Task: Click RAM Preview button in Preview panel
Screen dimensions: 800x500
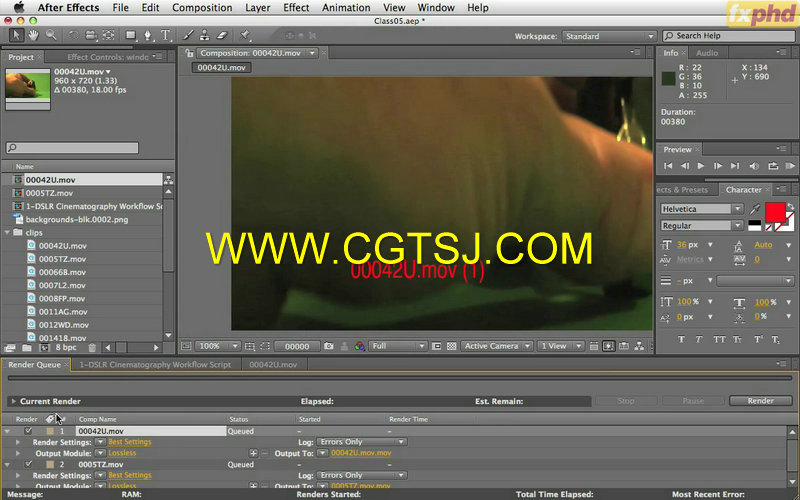Action: 790,166
